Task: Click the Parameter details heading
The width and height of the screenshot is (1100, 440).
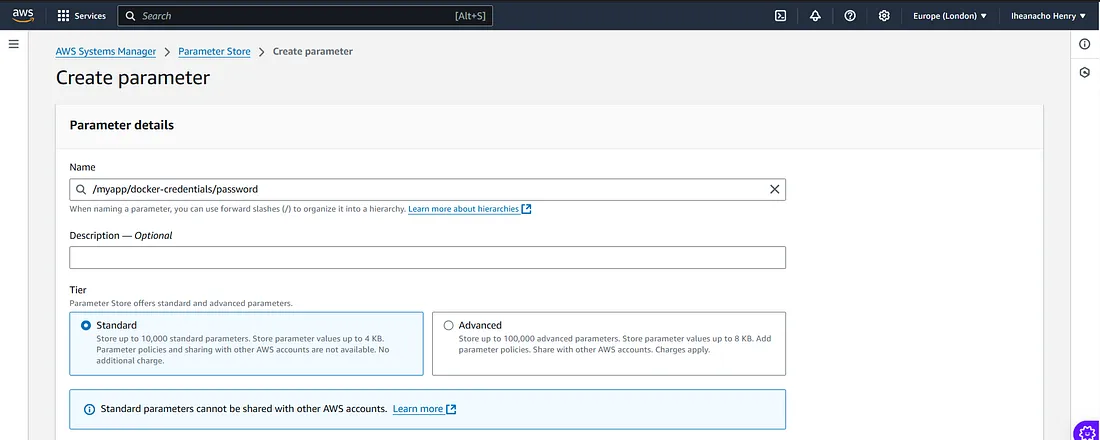Action: tap(122, 126)
